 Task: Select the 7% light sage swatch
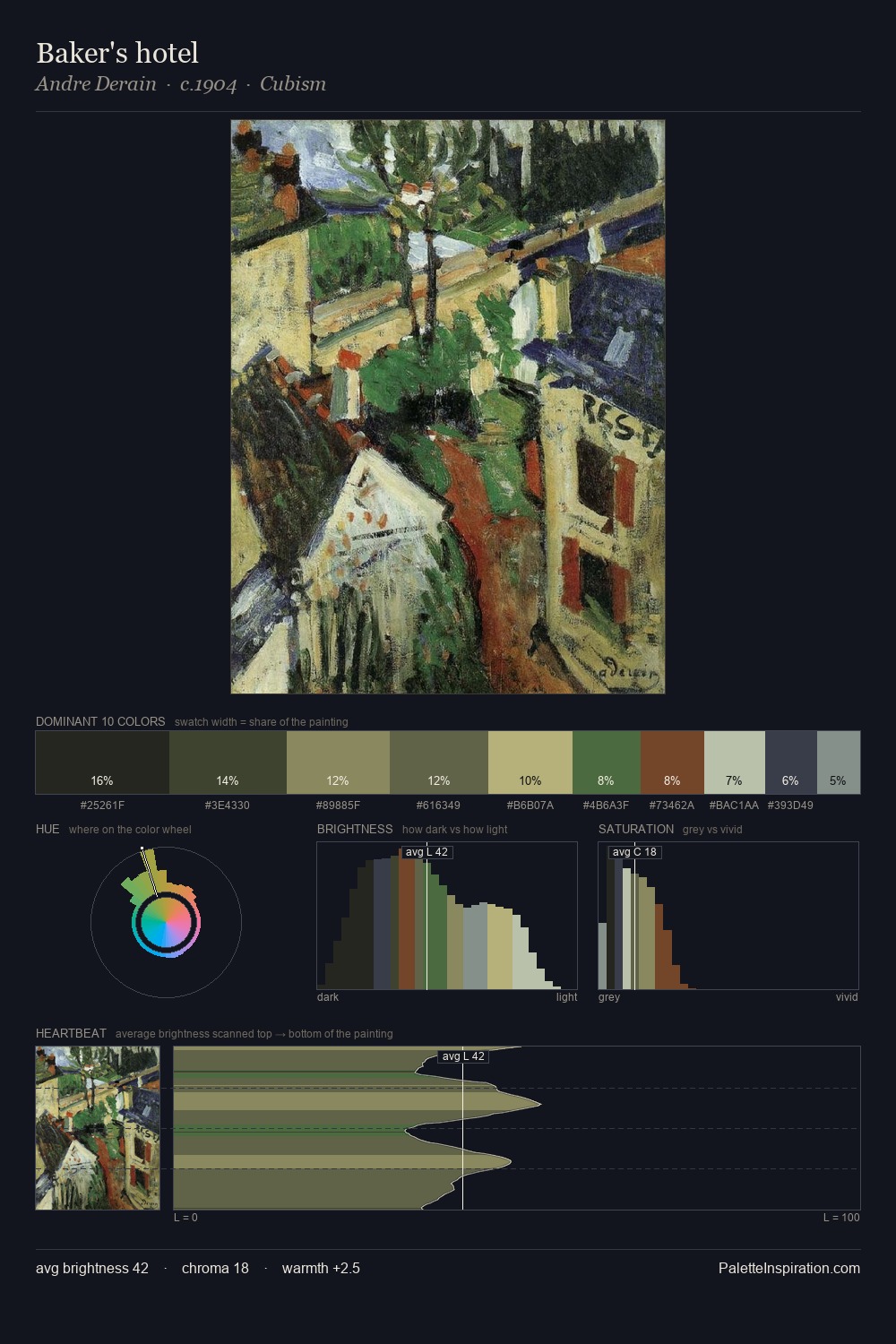pos(735,762)
